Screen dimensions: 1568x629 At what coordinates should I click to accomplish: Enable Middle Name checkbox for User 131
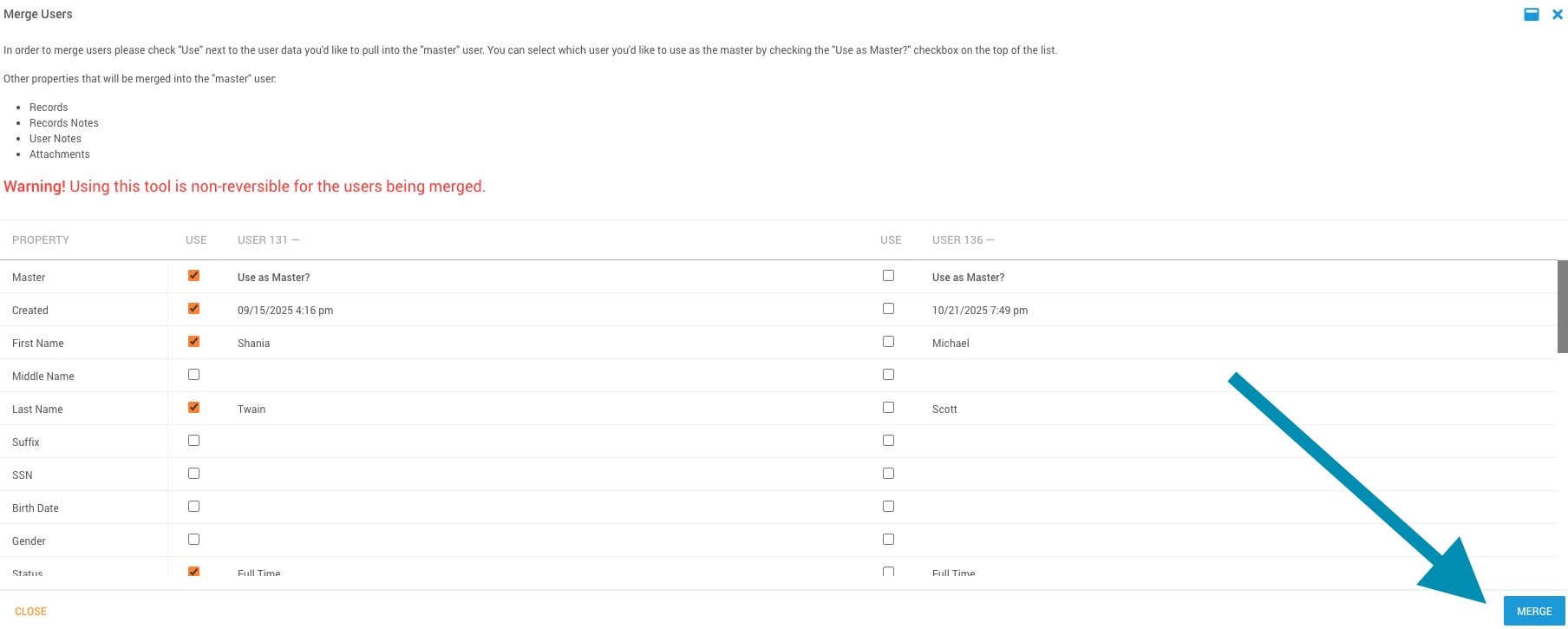[193, 375]
